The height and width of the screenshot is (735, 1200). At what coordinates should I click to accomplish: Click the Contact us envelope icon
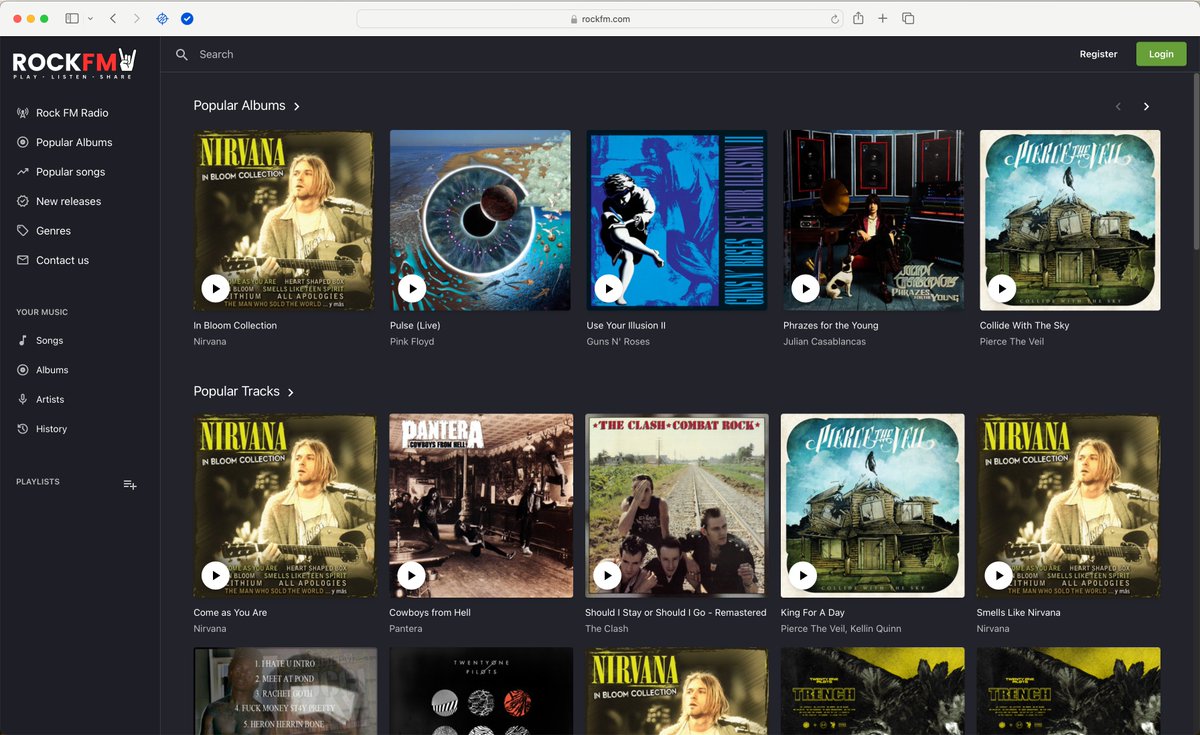click(23, 260)
